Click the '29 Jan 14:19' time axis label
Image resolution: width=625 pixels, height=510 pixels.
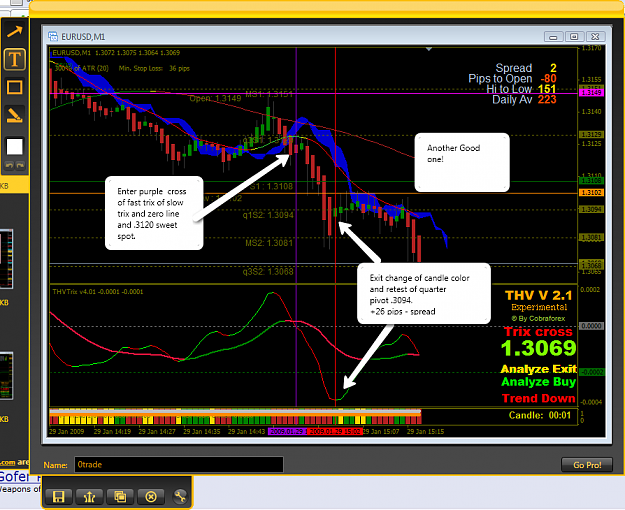[112, 431]
